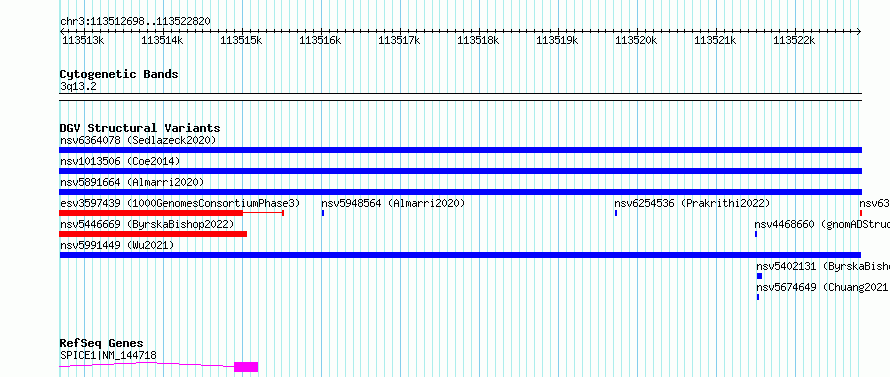
Task: Open nsv5948564 (Almarri2020) label
Action: click(x=393, y=203)
